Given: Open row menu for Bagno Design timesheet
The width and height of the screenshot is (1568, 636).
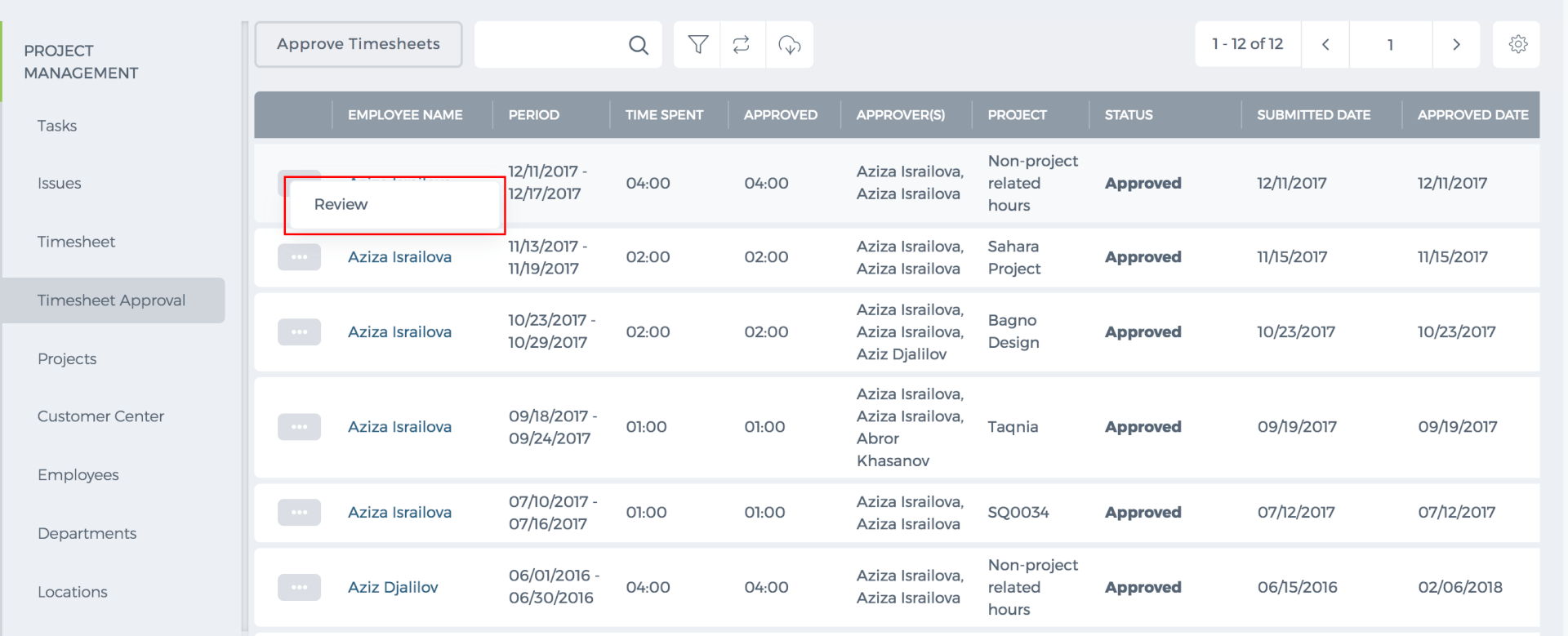Looking at the screenshot, I should click(x=299, y=332).
